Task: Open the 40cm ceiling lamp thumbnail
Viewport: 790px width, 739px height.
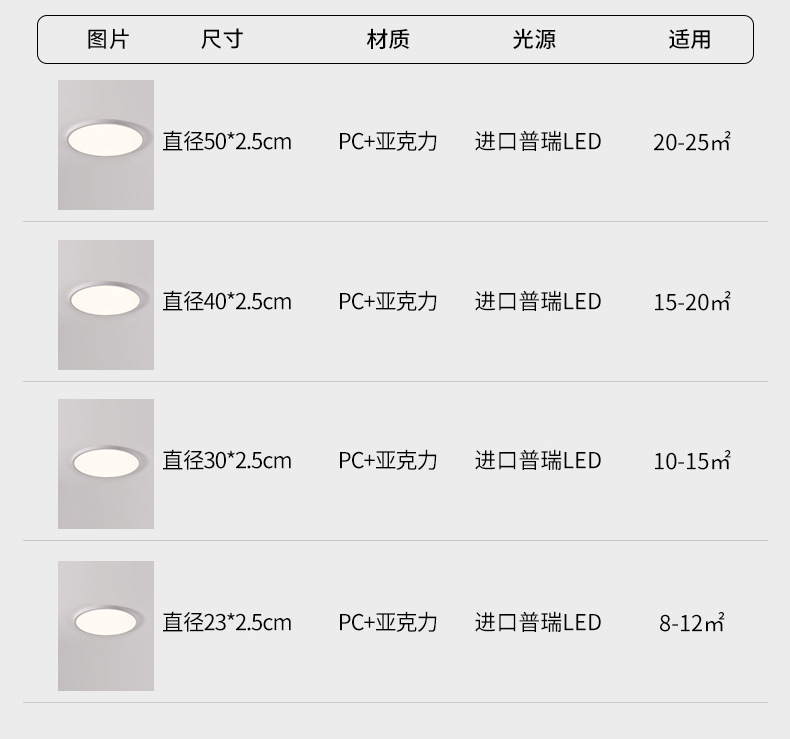Action: point(106,305)
